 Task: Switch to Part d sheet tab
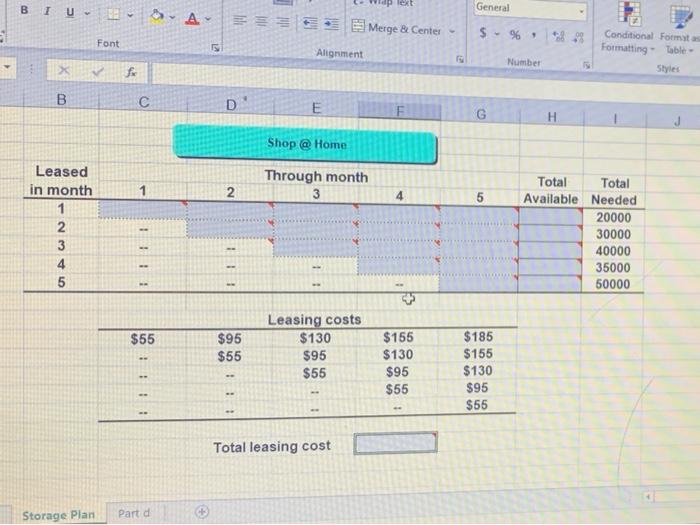134,513
